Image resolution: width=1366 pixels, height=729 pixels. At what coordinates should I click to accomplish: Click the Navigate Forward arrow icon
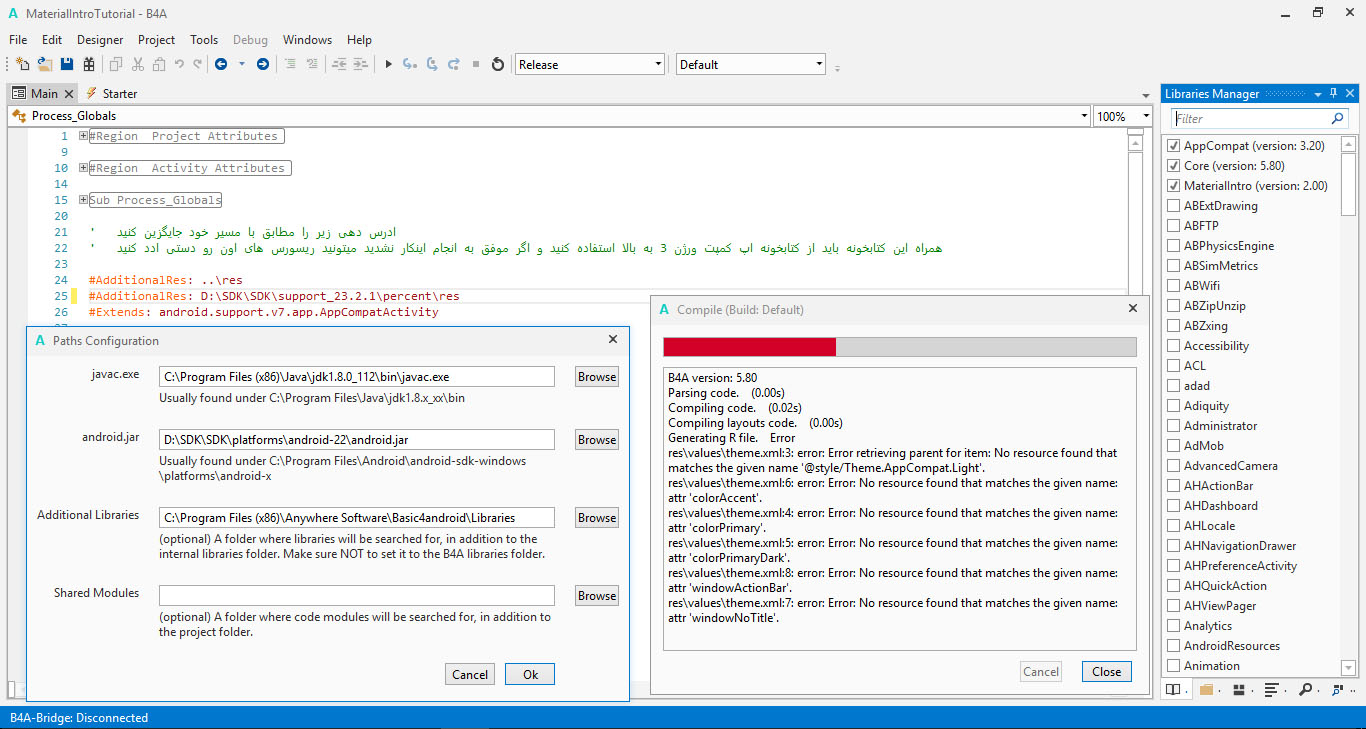262,64
